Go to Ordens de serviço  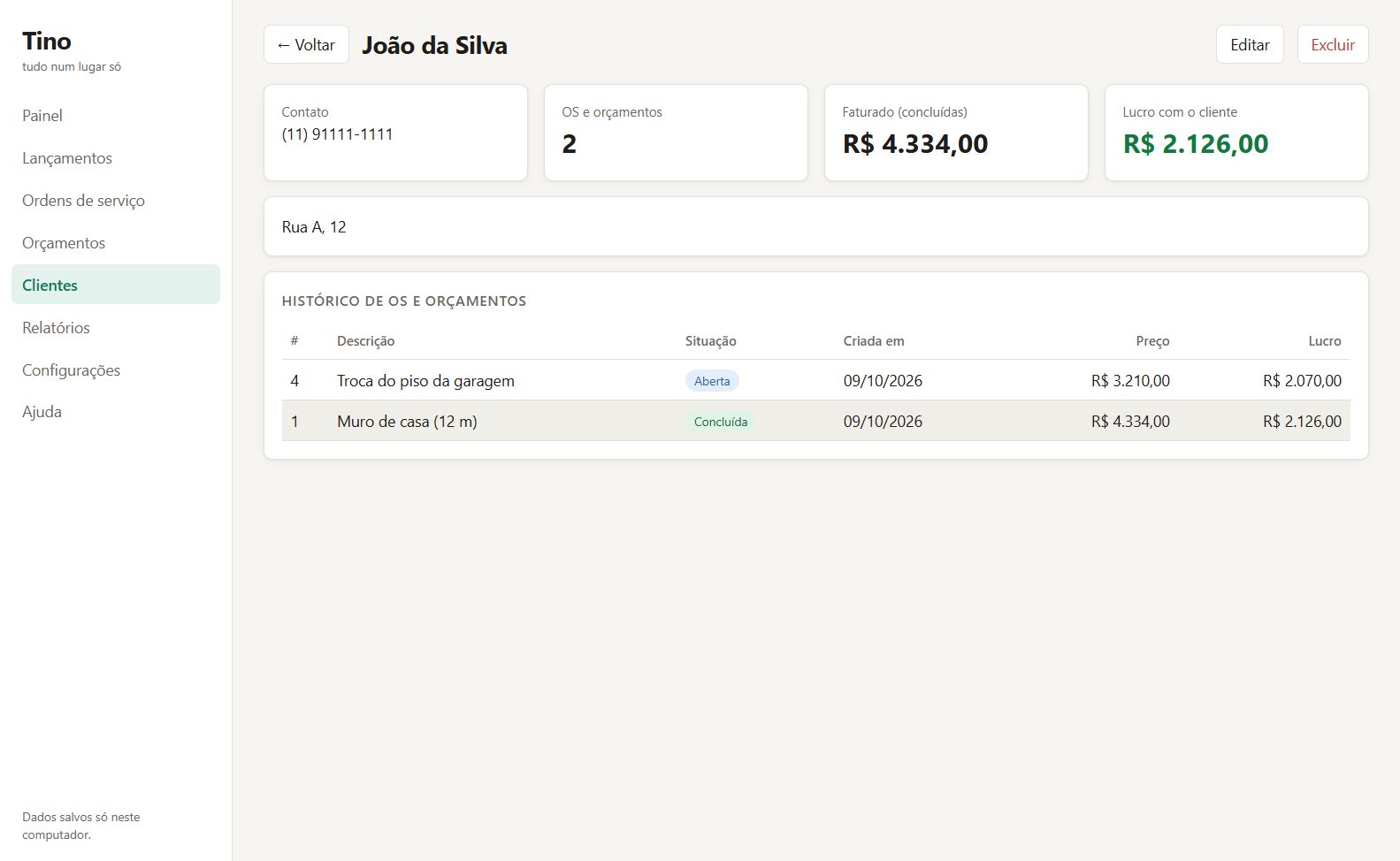pos(116,201)
